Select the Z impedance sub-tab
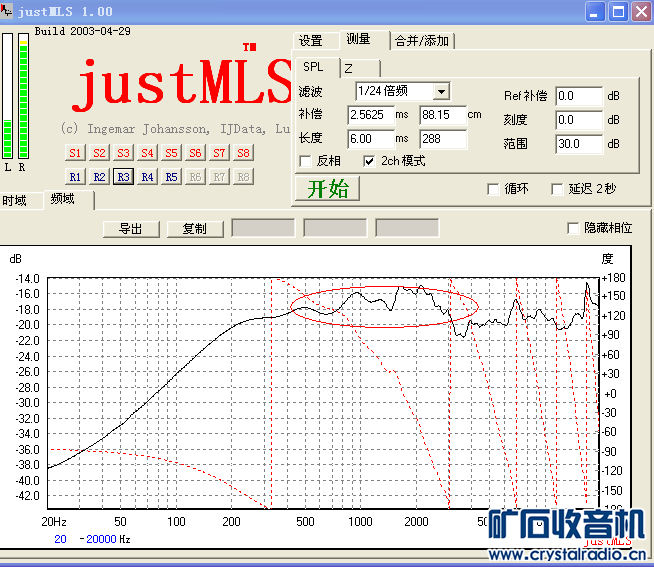This screenshot has height=567, width=654. click(360, 68)
